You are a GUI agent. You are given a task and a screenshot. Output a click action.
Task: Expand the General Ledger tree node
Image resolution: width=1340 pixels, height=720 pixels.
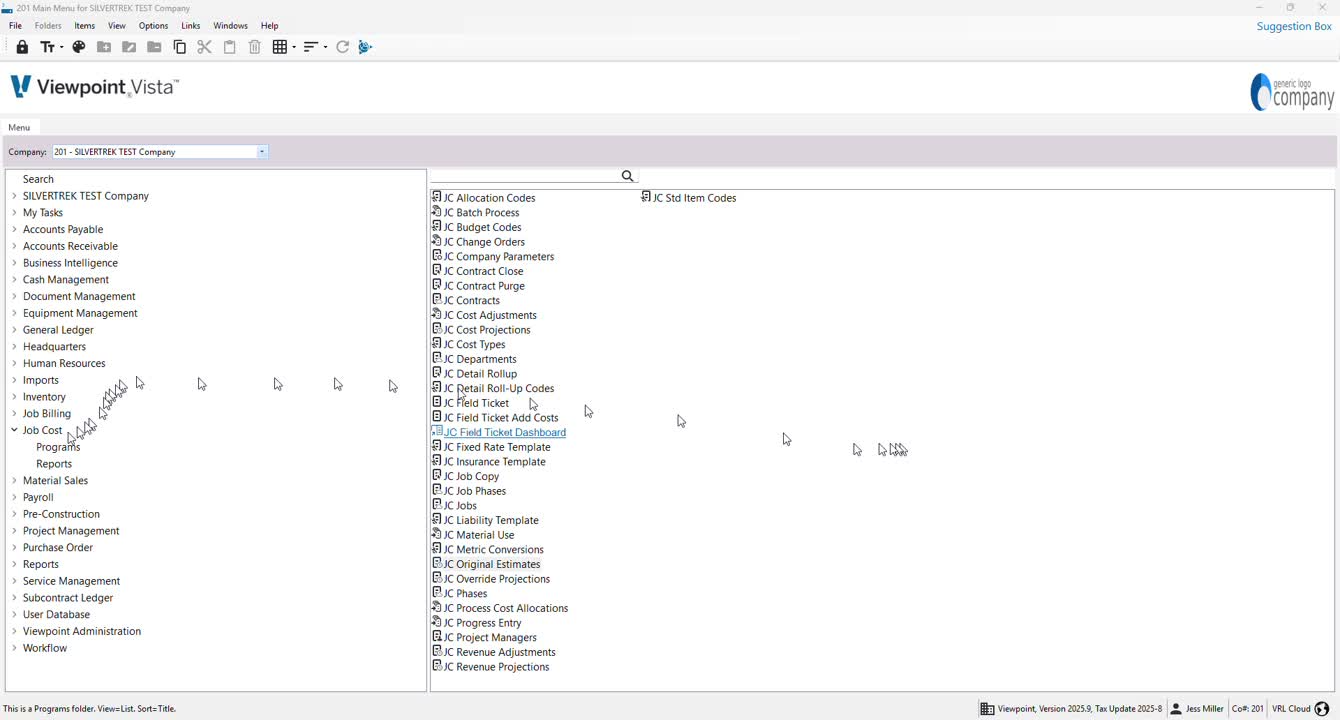(x=14, y=330)
